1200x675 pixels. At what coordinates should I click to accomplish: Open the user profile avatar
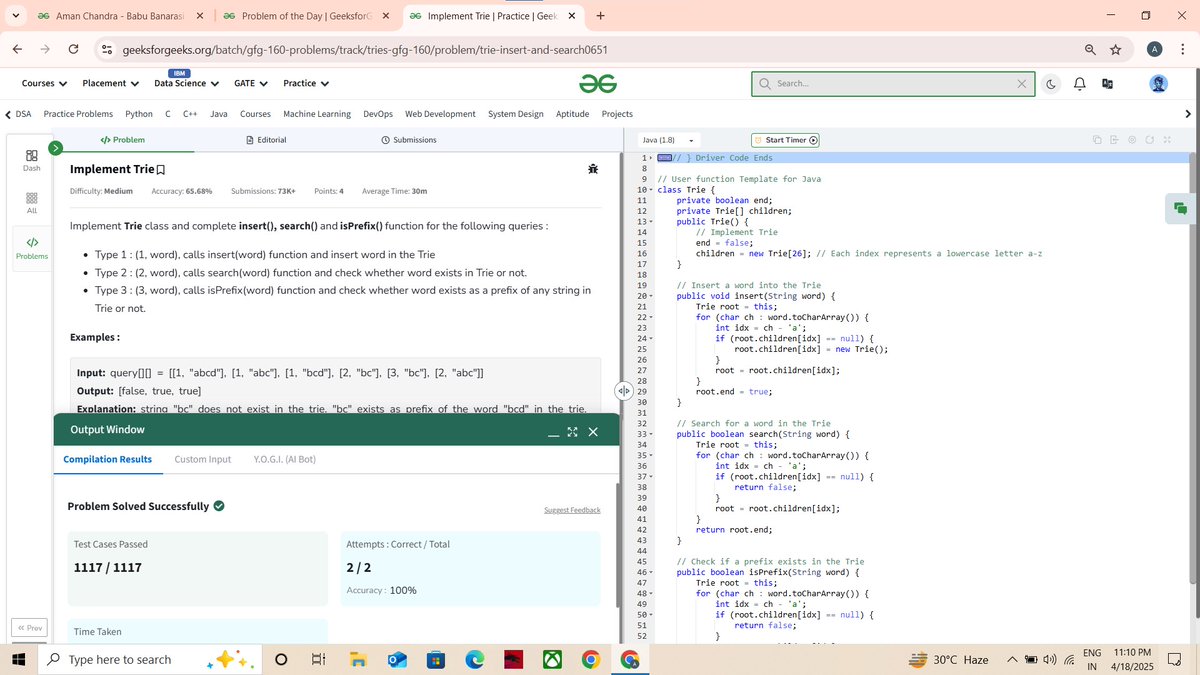tap(1158, 84)
